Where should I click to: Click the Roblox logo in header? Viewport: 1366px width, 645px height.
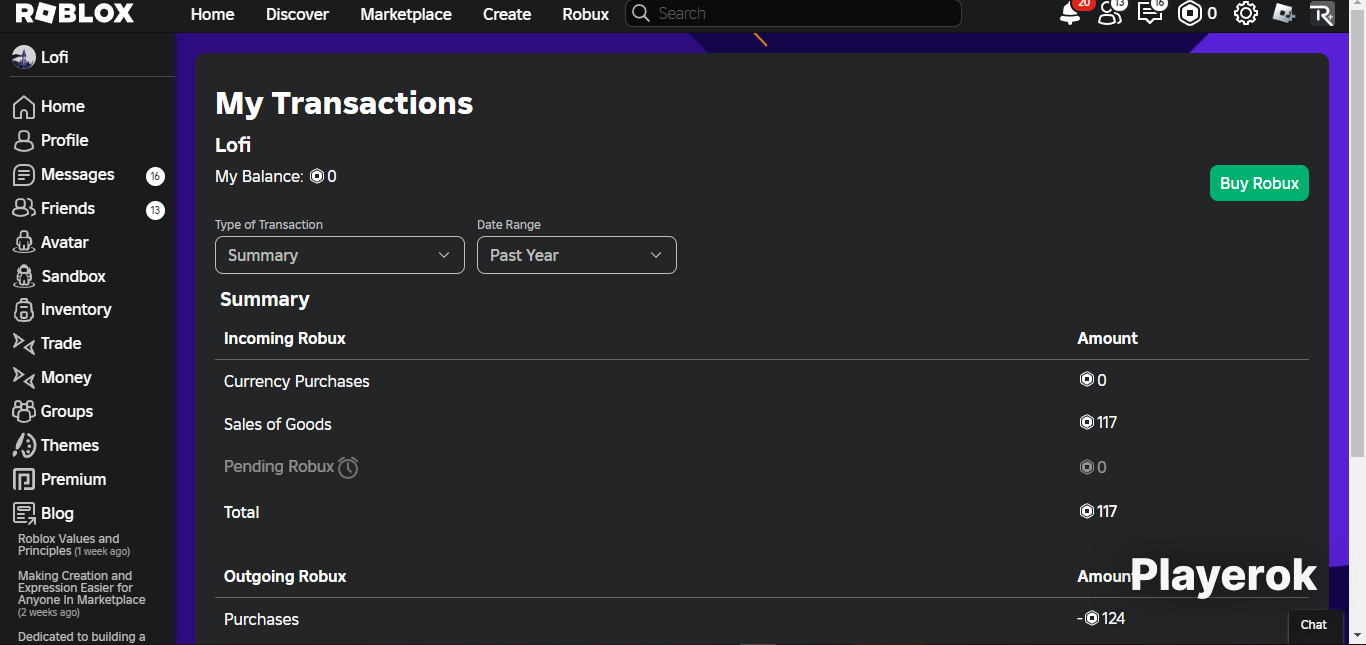[74, 13]
